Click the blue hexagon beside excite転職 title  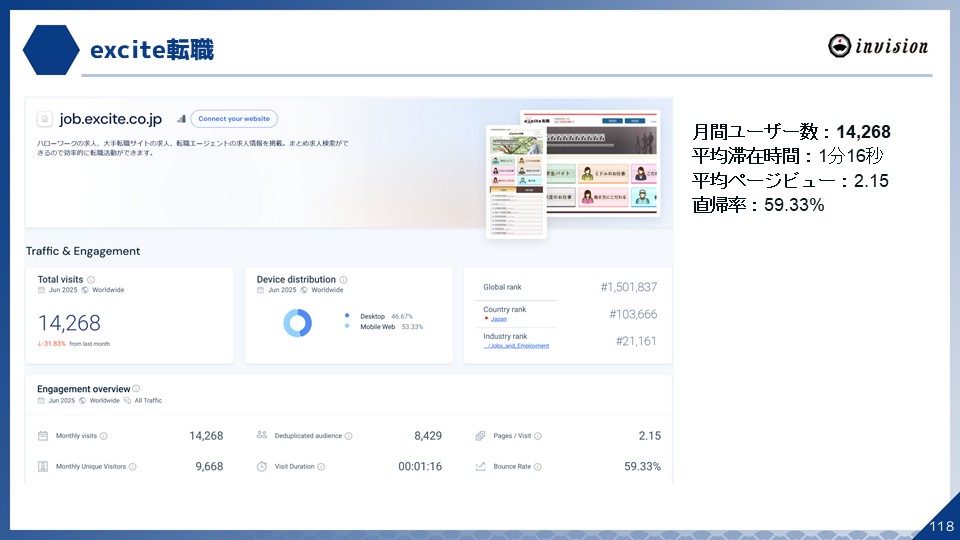coord(51,50)
